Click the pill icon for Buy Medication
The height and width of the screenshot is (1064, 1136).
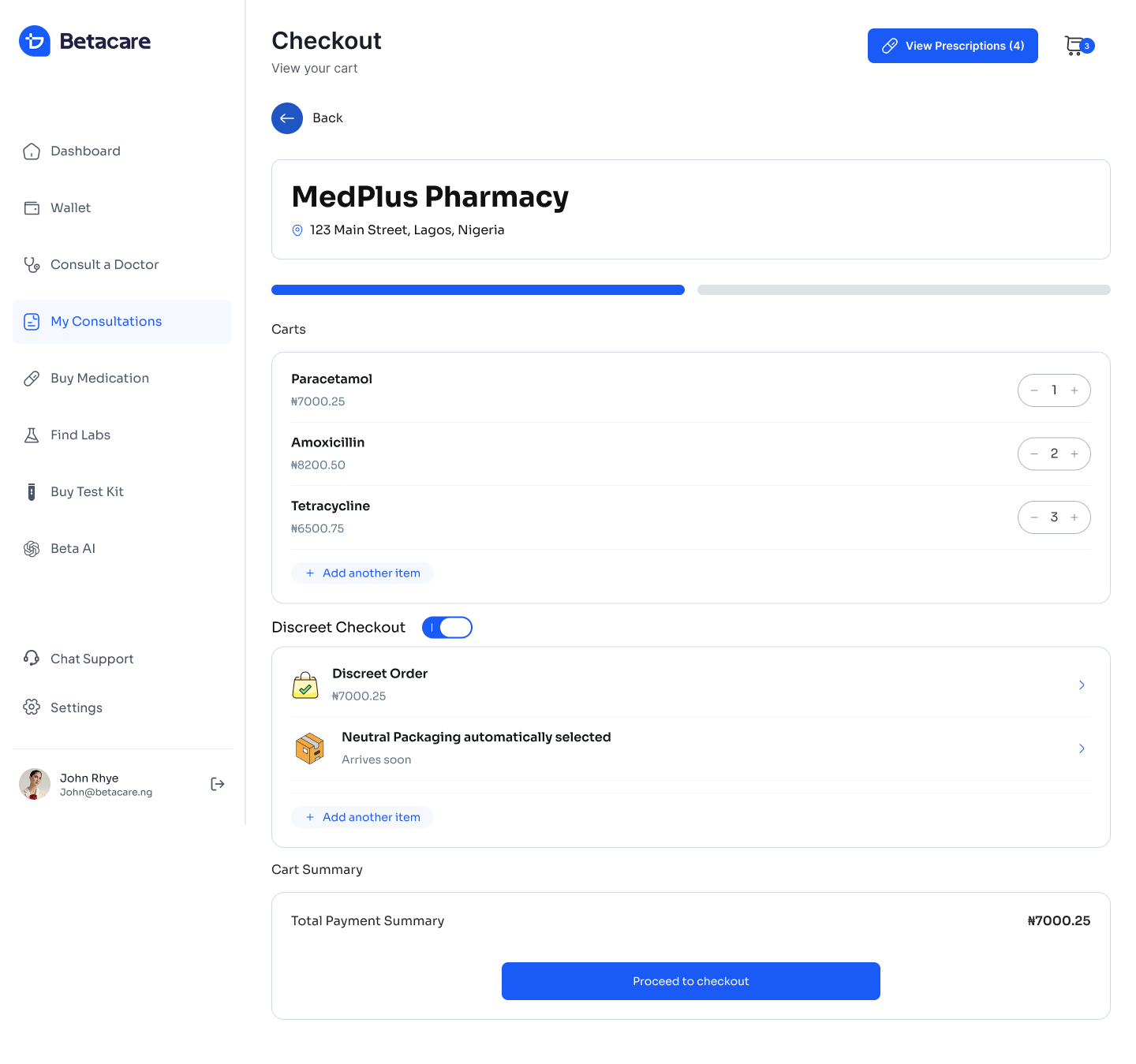[x=32, y=379]
